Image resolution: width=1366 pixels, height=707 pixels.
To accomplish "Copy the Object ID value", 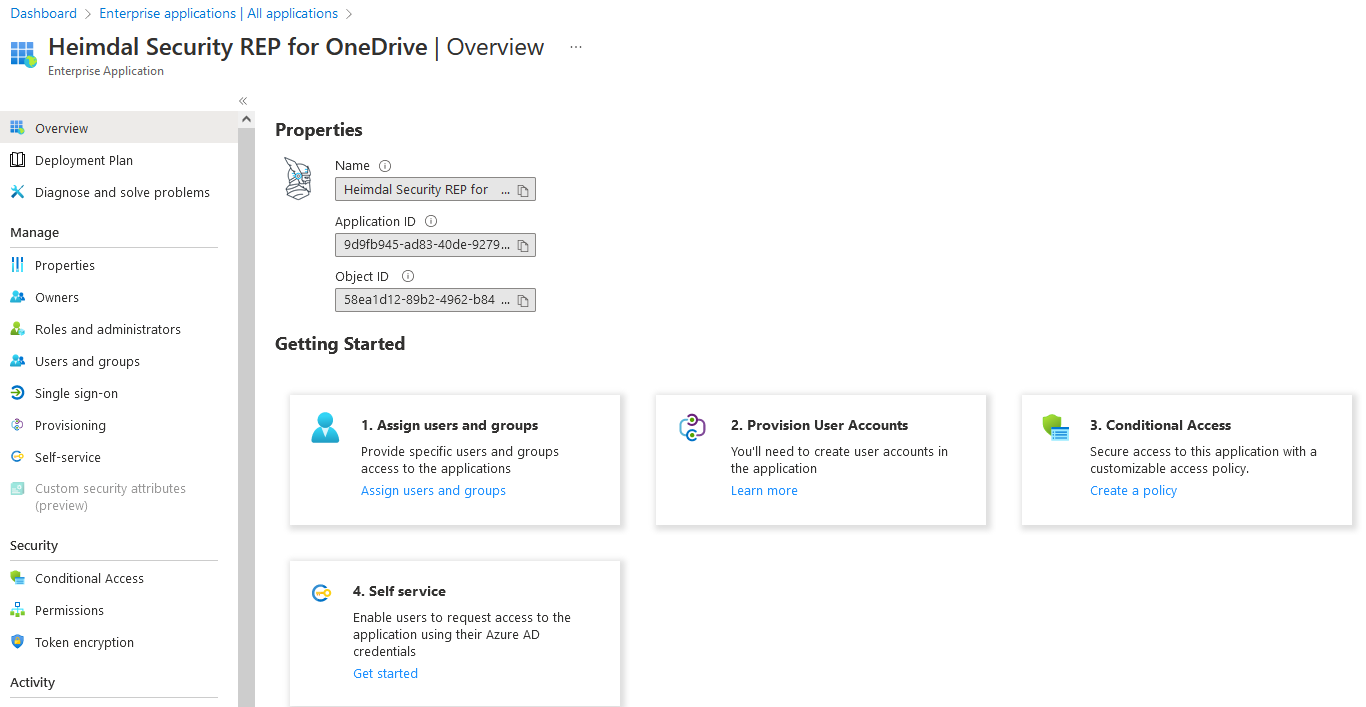I will coord(523,300).
